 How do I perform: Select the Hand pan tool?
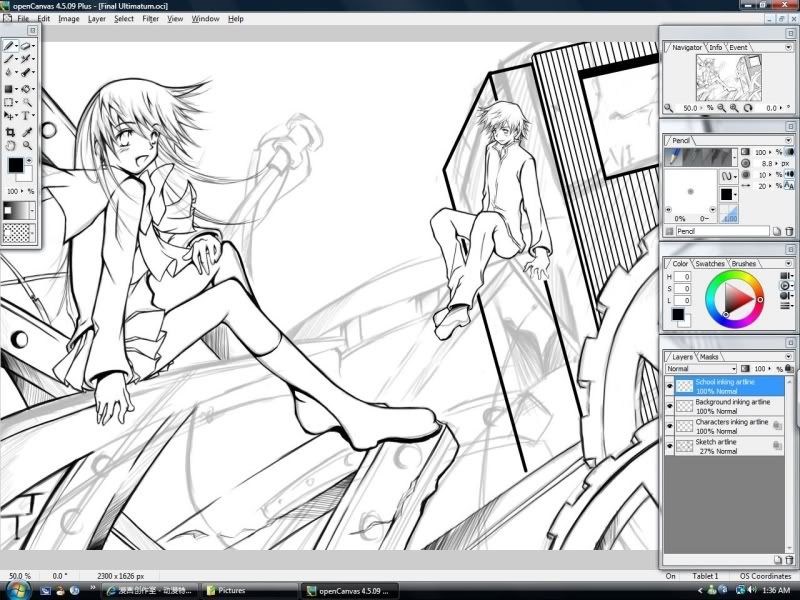click(10, 145)
